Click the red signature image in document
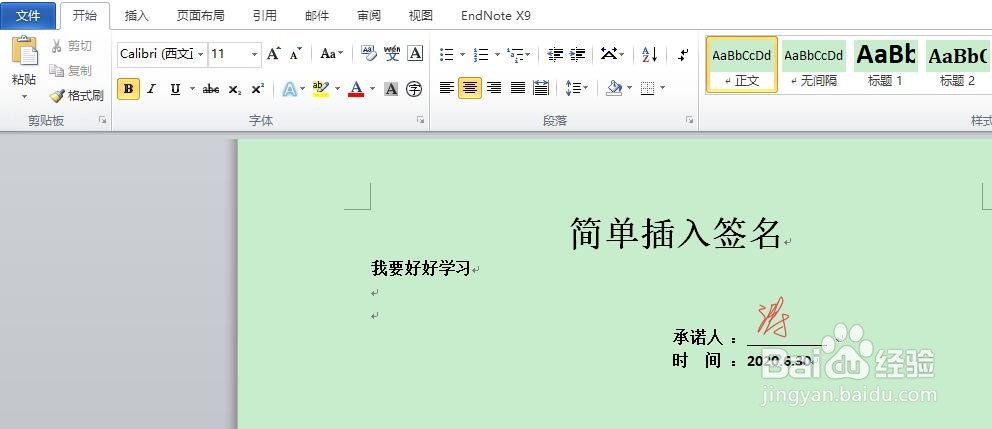 (x=772, y=317)
